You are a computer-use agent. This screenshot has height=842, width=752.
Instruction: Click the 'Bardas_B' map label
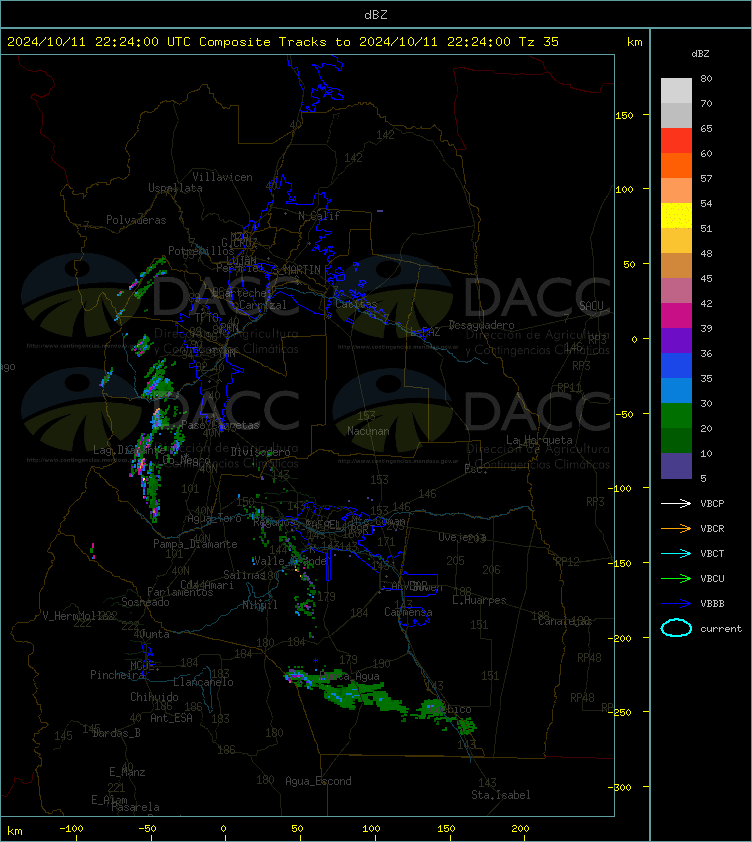click(x=116, y=732)
